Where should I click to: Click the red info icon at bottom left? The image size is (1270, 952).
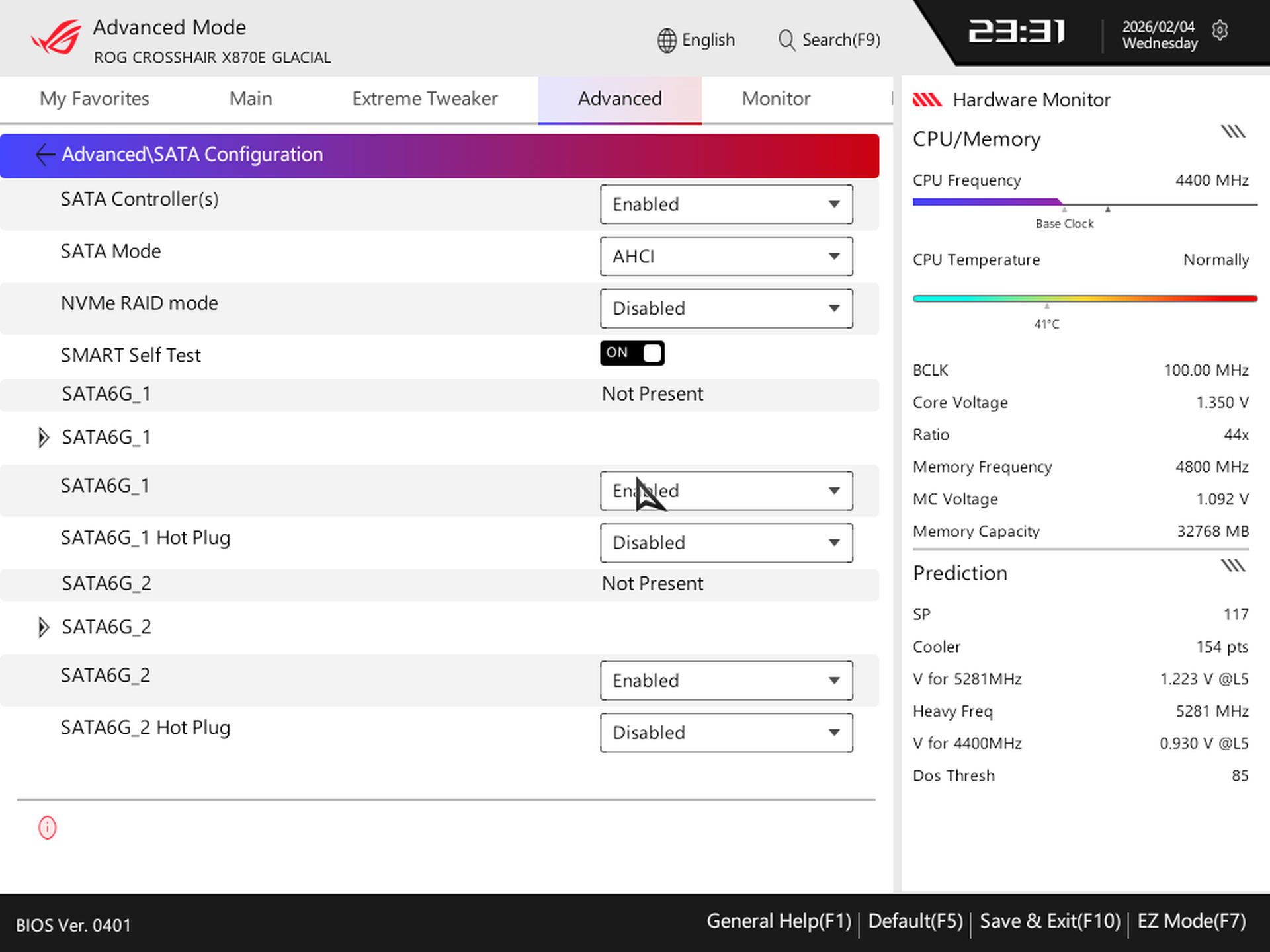tap(46, 828)
